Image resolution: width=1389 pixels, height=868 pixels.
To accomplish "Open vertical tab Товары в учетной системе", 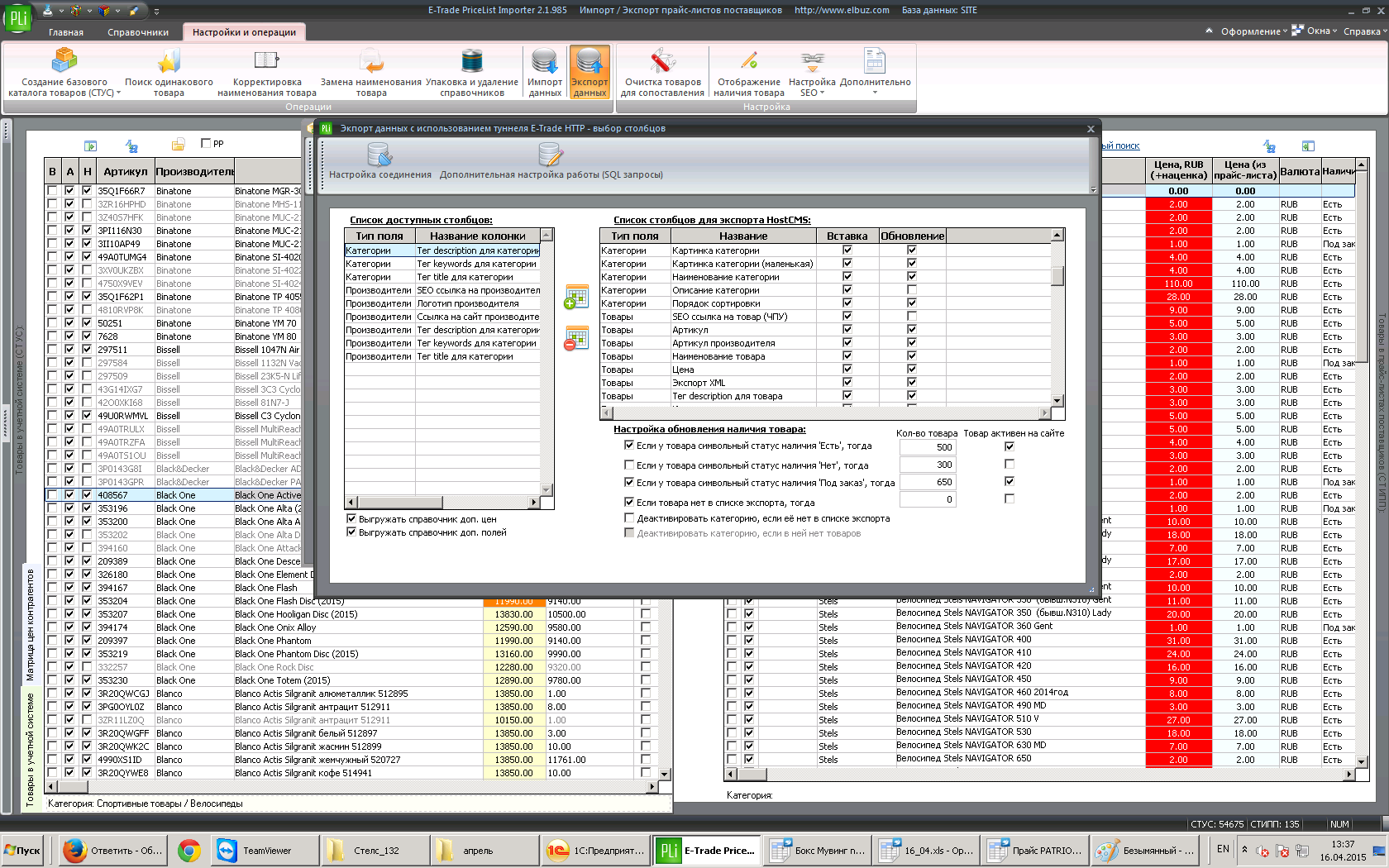I will [x=30, y=749].
